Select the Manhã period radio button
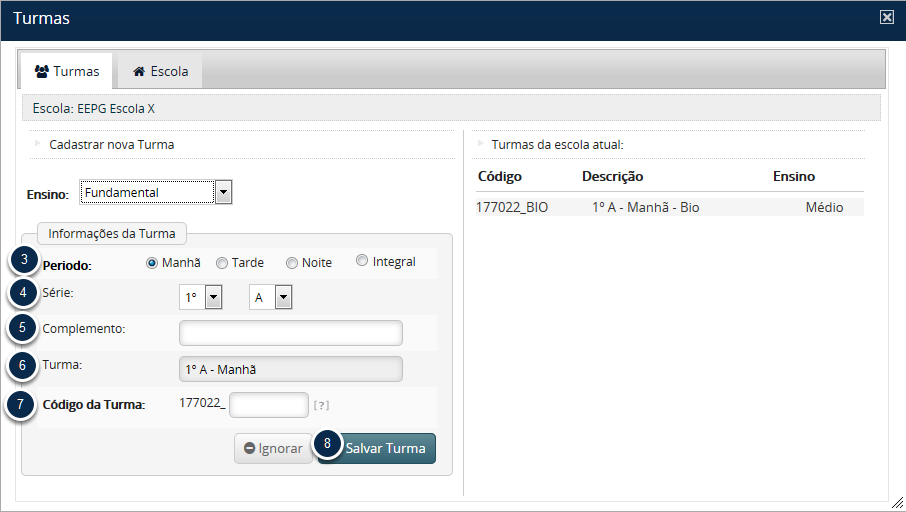 [152, 263]
